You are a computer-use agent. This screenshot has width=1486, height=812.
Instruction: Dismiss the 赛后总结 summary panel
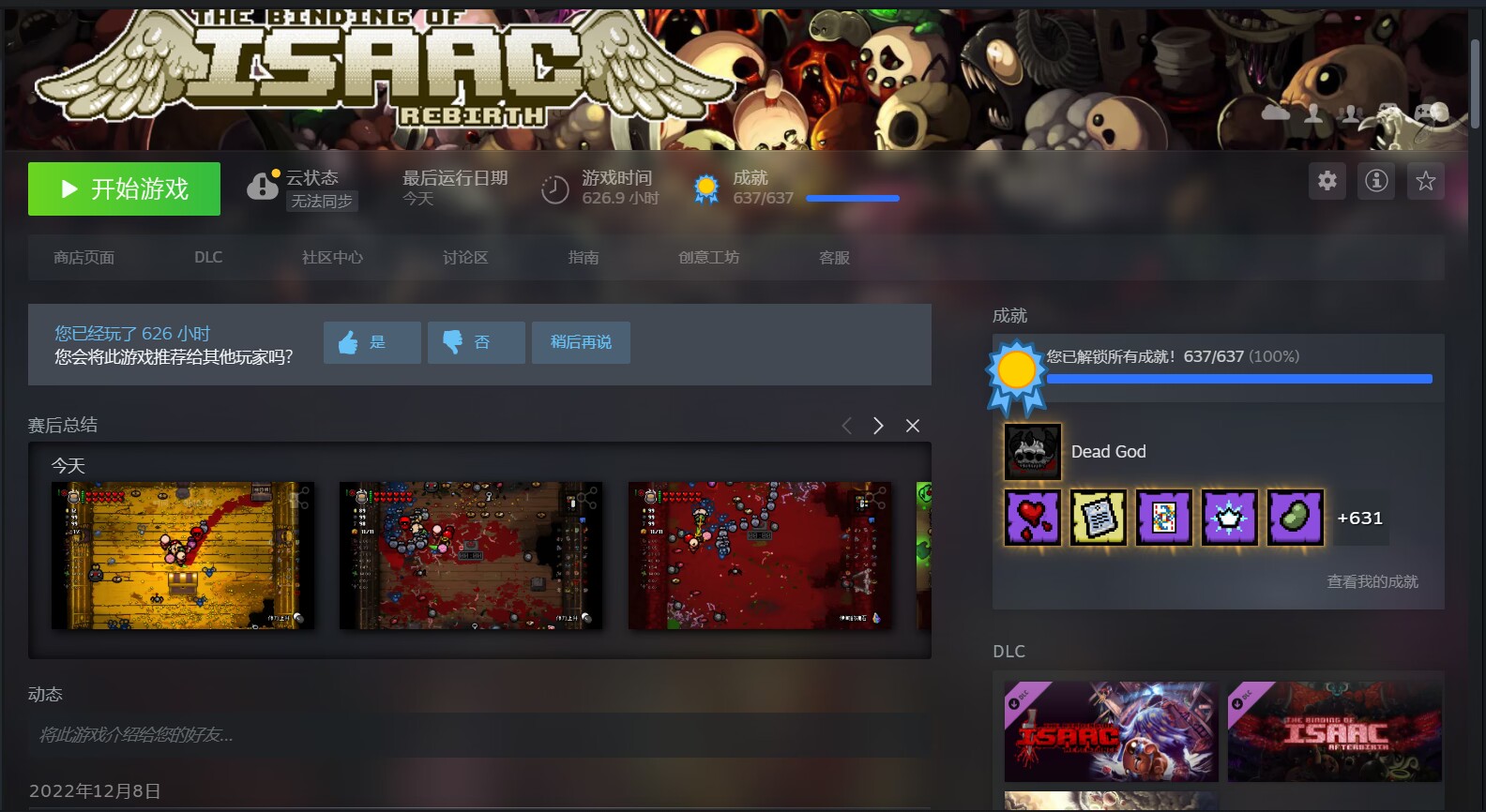click(913, 426)
